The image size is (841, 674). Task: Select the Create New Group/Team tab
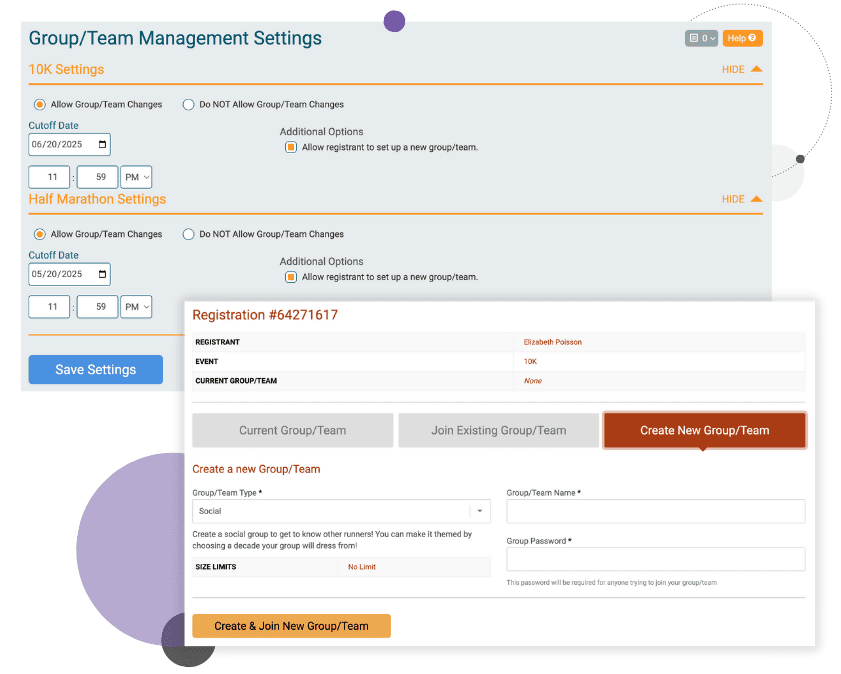coord(705,430)
